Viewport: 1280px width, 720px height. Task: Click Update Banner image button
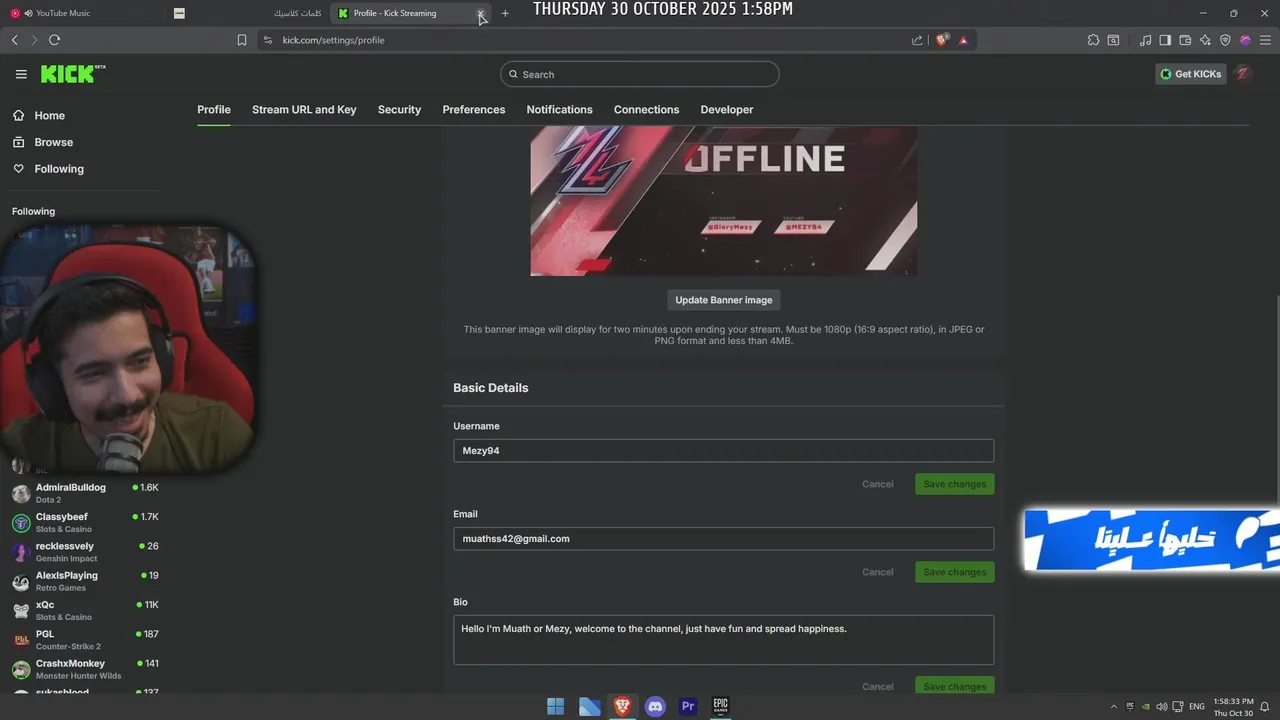pos(724,300)
